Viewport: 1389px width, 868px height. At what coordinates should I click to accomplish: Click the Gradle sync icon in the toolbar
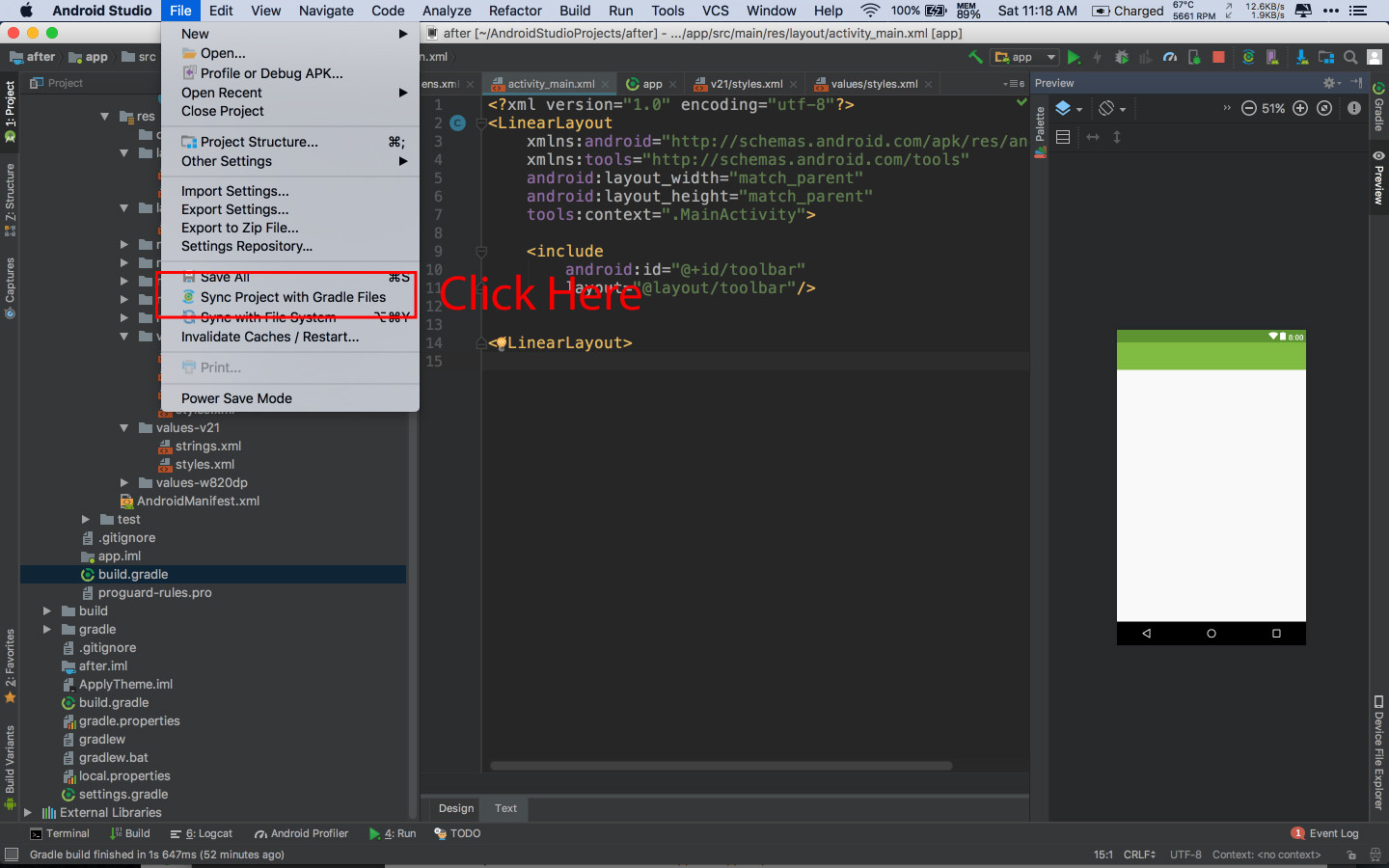pos(1247,57)
